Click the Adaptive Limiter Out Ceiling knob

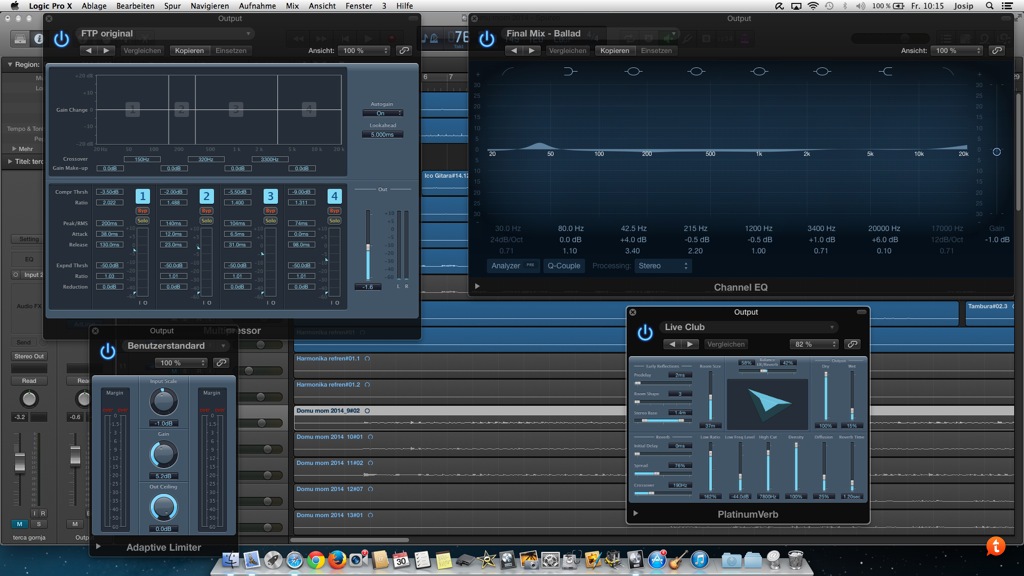pyautogui.click(x=163, y=507)
